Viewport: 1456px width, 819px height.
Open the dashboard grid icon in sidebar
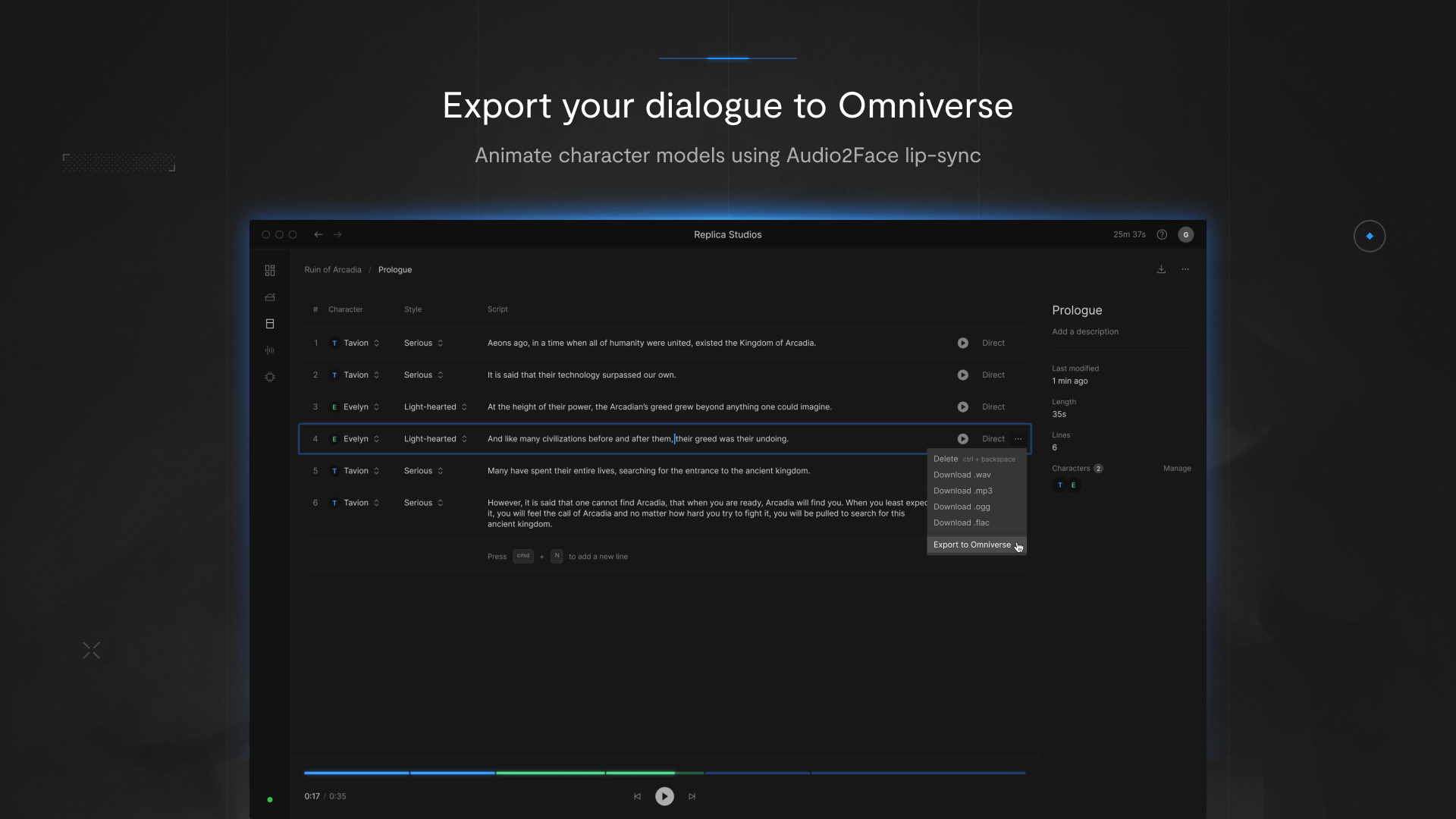click(x=270, y=271)
